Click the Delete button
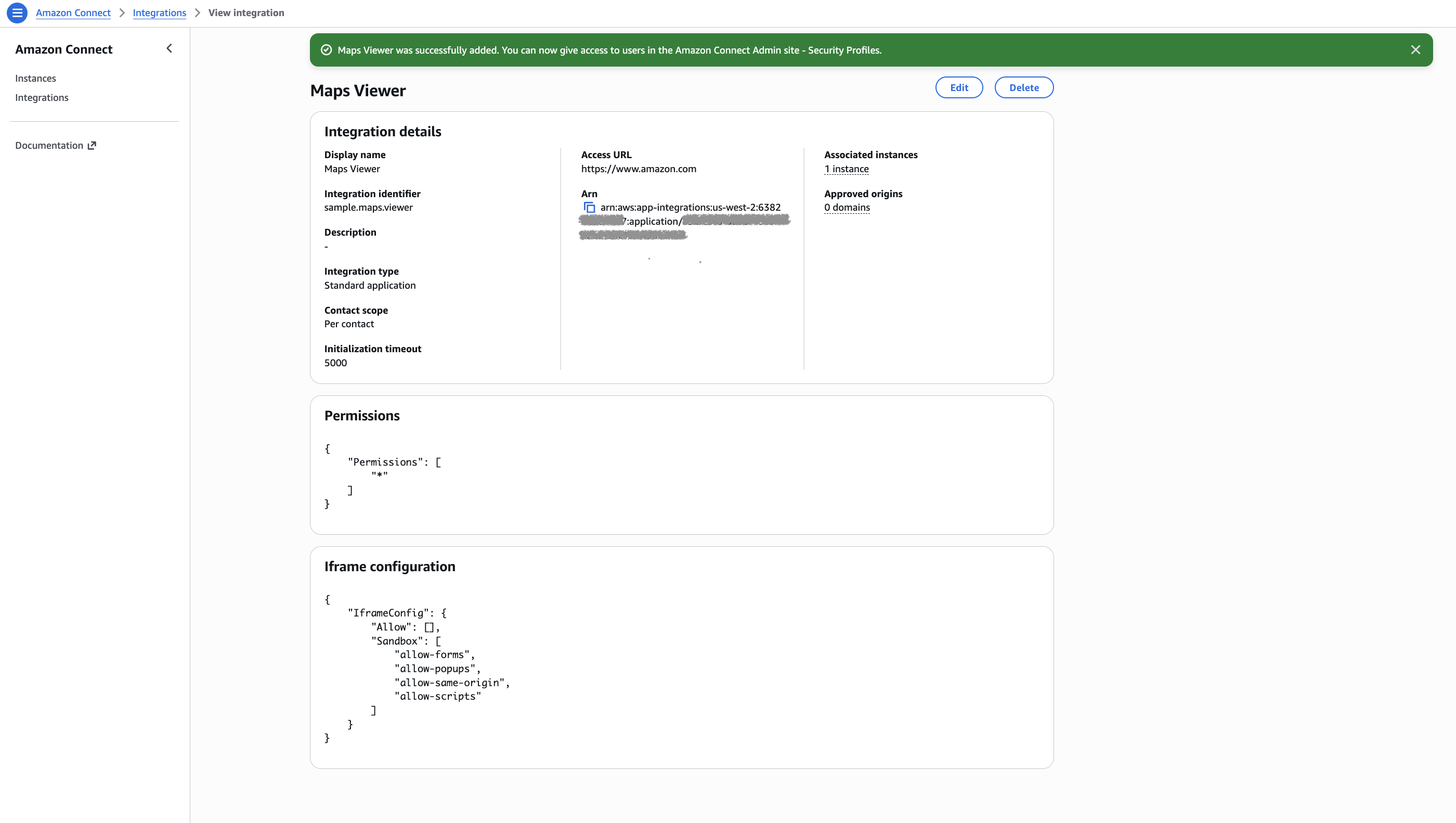1456x823 pixels. (1023, 87)
